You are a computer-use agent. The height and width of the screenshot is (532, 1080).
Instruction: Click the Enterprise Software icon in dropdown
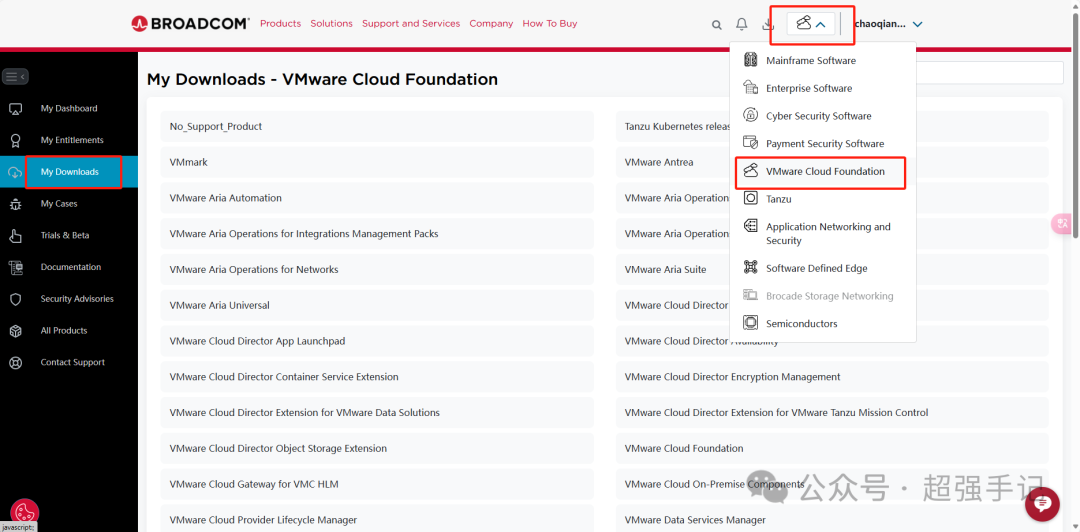pyautogui.click(x=751, y=88)
